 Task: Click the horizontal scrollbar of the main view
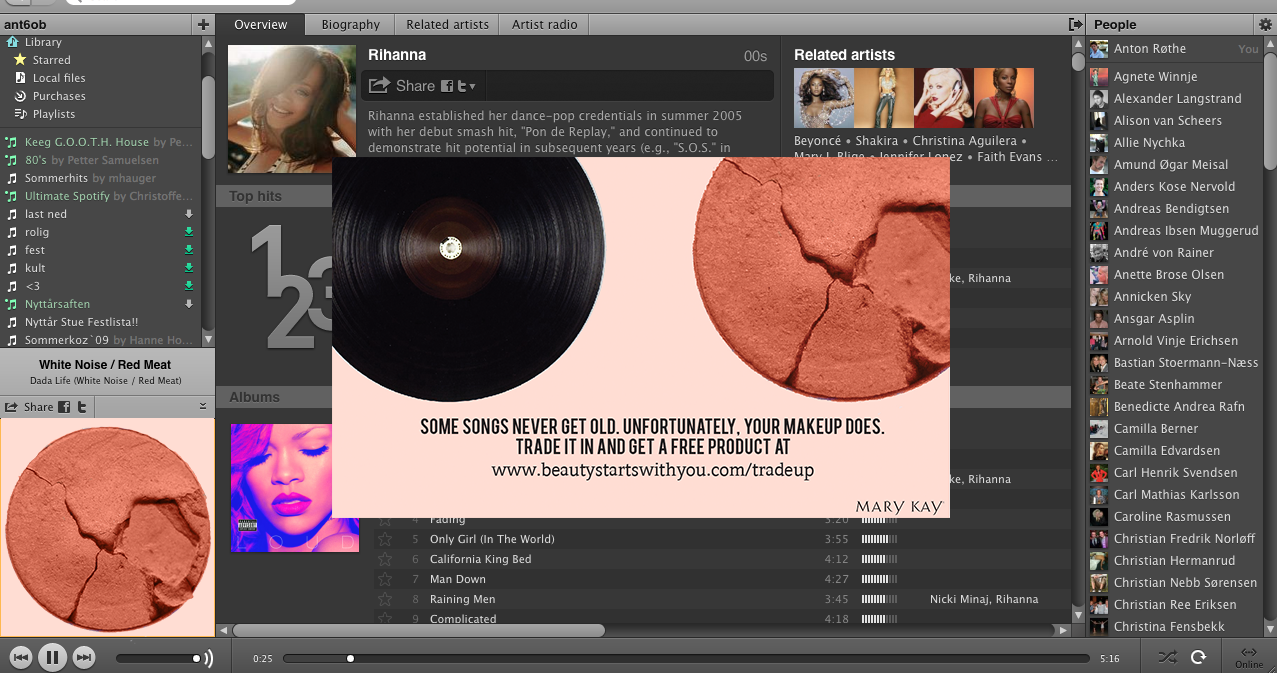pos(418,631)
